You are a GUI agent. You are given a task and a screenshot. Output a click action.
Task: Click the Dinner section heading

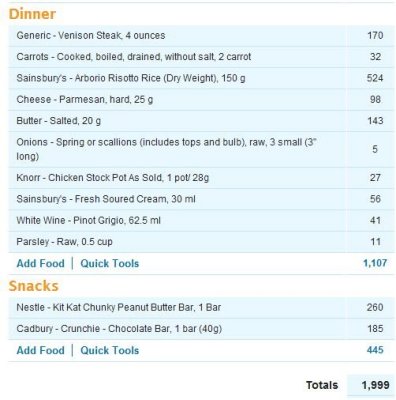tap(32, 14)
